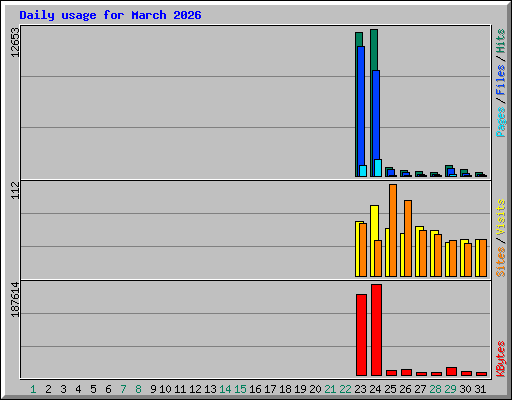Click the orange Sites bar for day 31
Screen dimensions: 512x400
[x=483, y=258]
